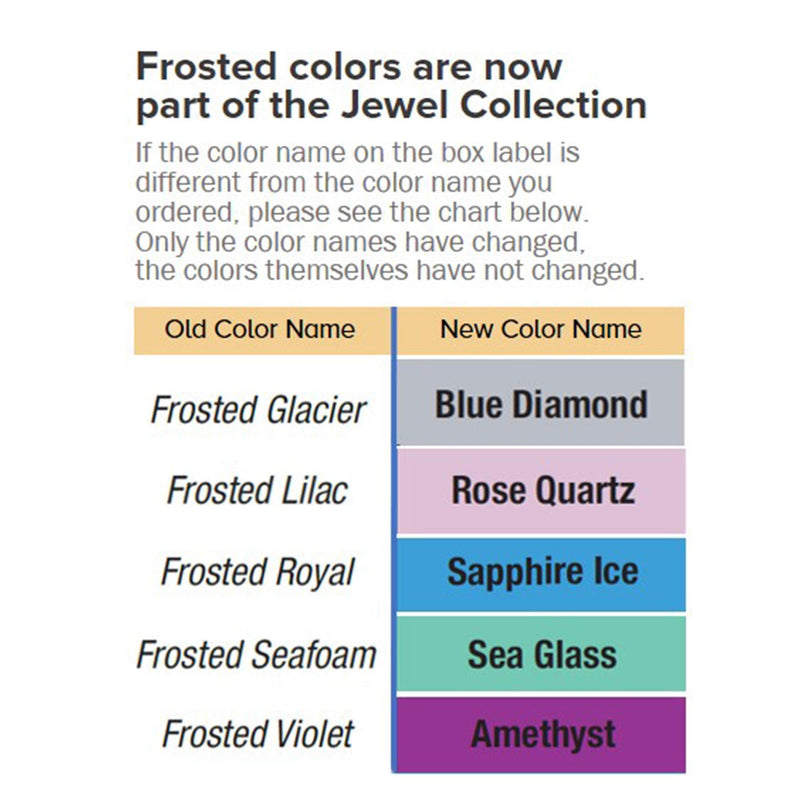Pick the Sapphire Ice color swatch
This screenshot has height=800, width=800.
(541, 574)
